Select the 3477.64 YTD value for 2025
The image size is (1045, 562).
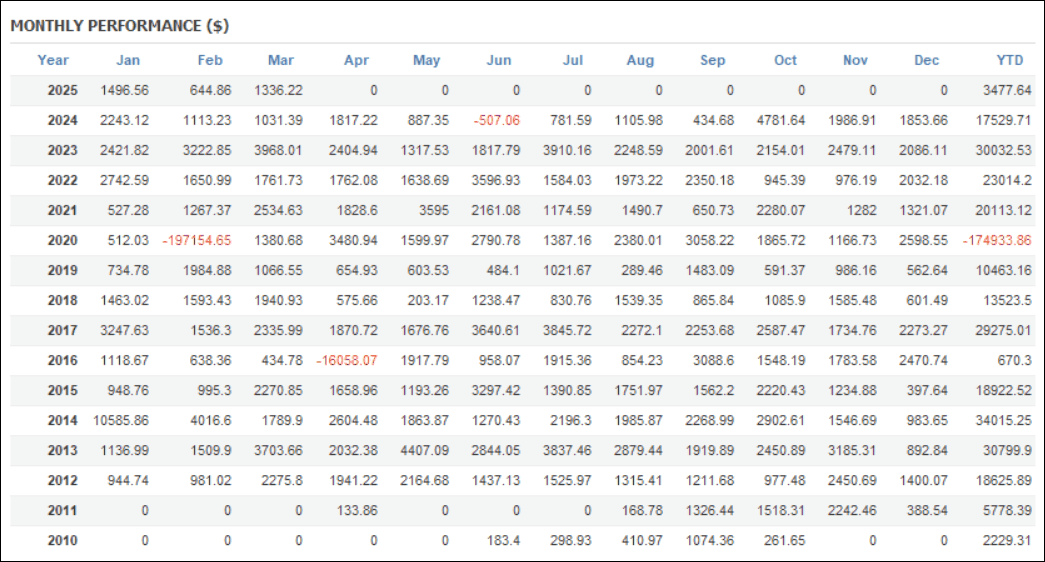(1007, 90)
